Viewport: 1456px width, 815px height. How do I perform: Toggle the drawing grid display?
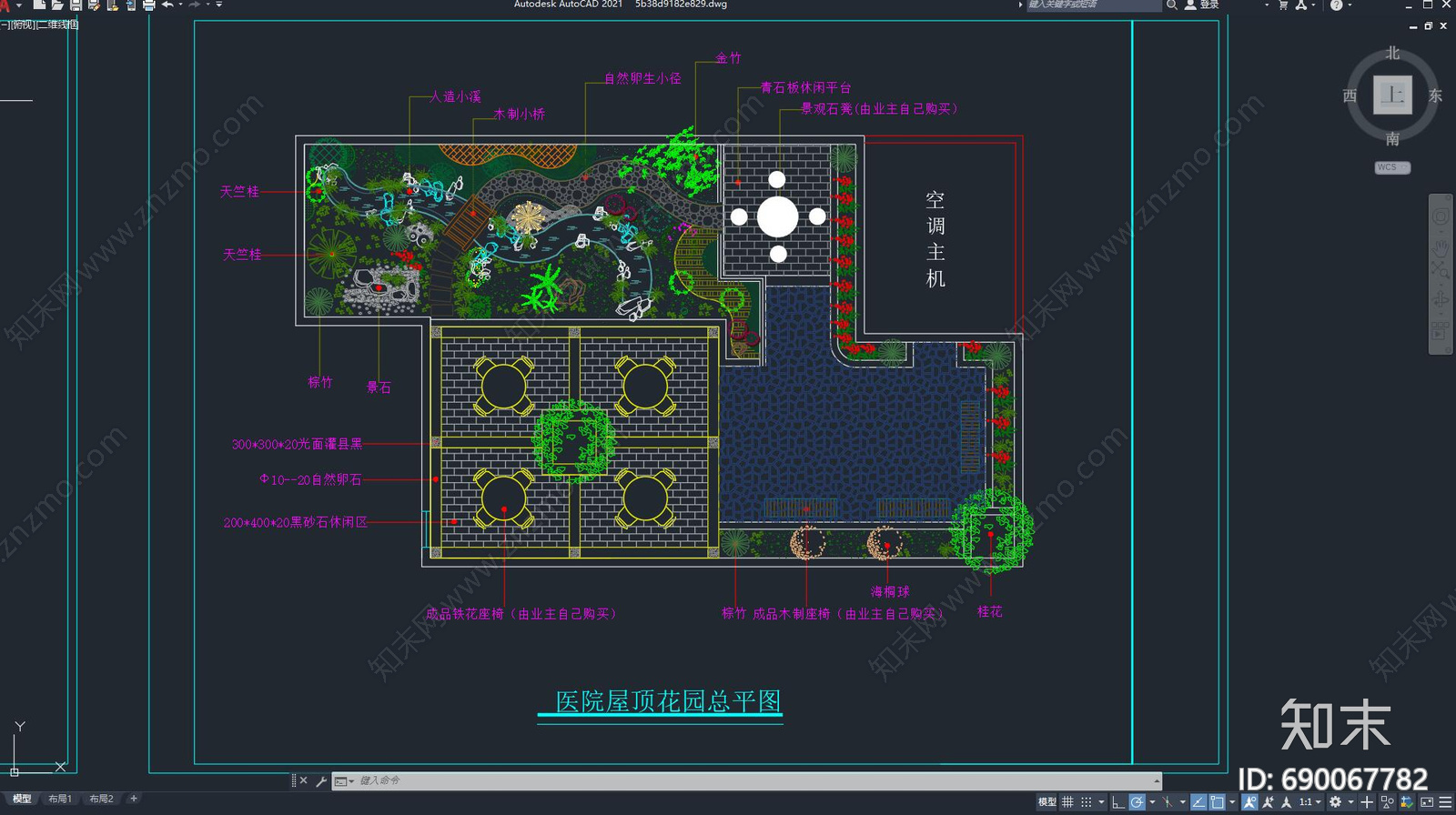pos(1067,801)
